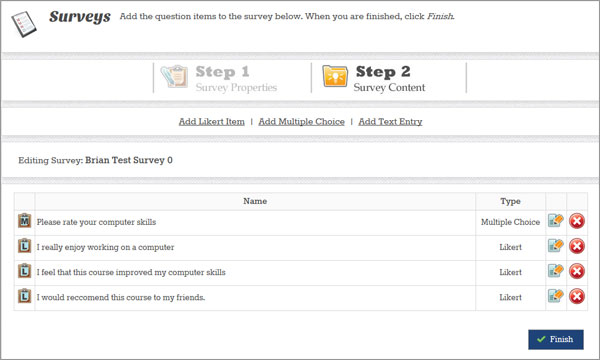Viewport: 600px width, 360px height.
Task: Edit 'I would reccomend this course' item
Action: click(556, 296)
